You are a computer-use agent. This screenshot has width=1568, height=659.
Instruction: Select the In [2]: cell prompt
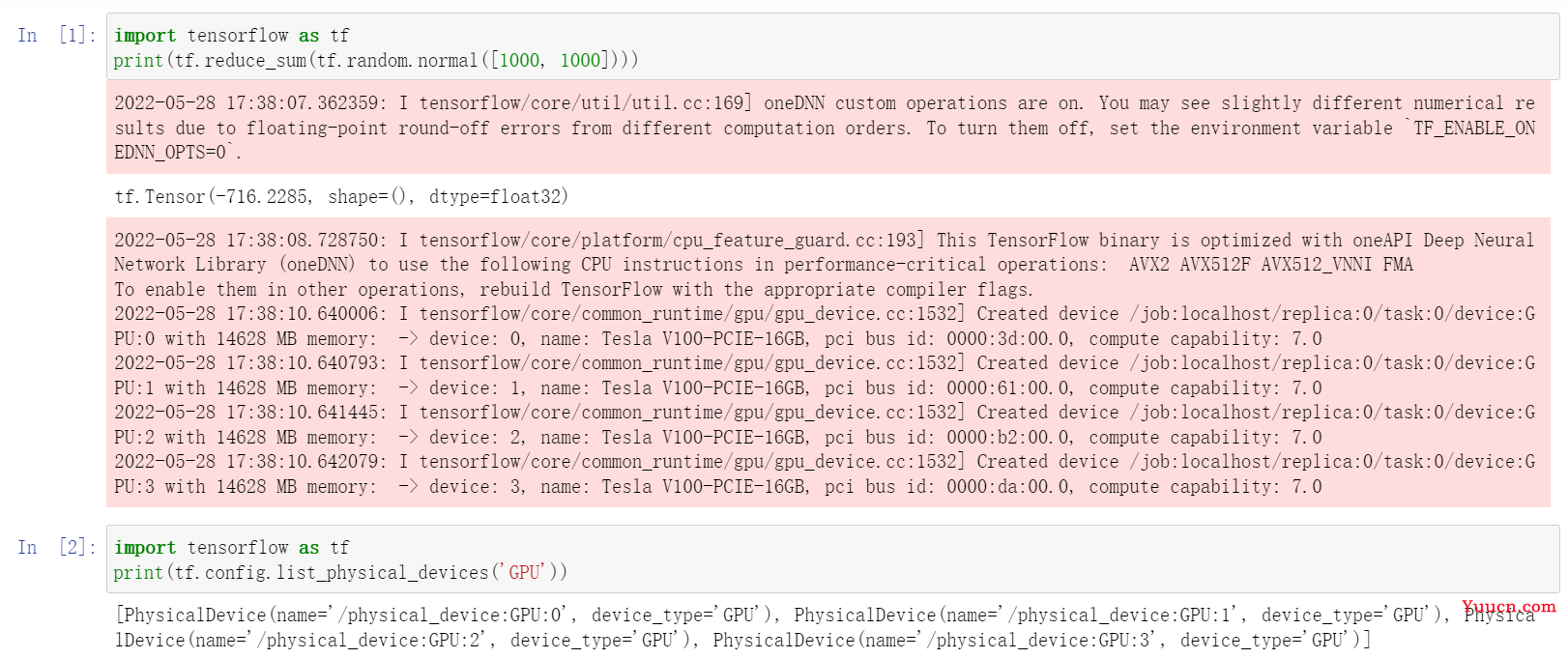[x=57, y=548]
